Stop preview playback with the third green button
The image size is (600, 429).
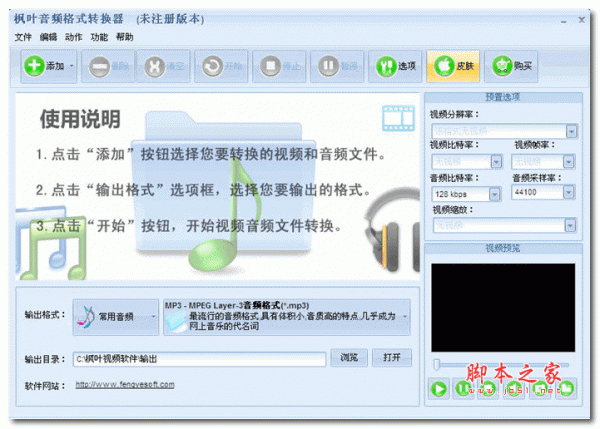click(488, 389)
